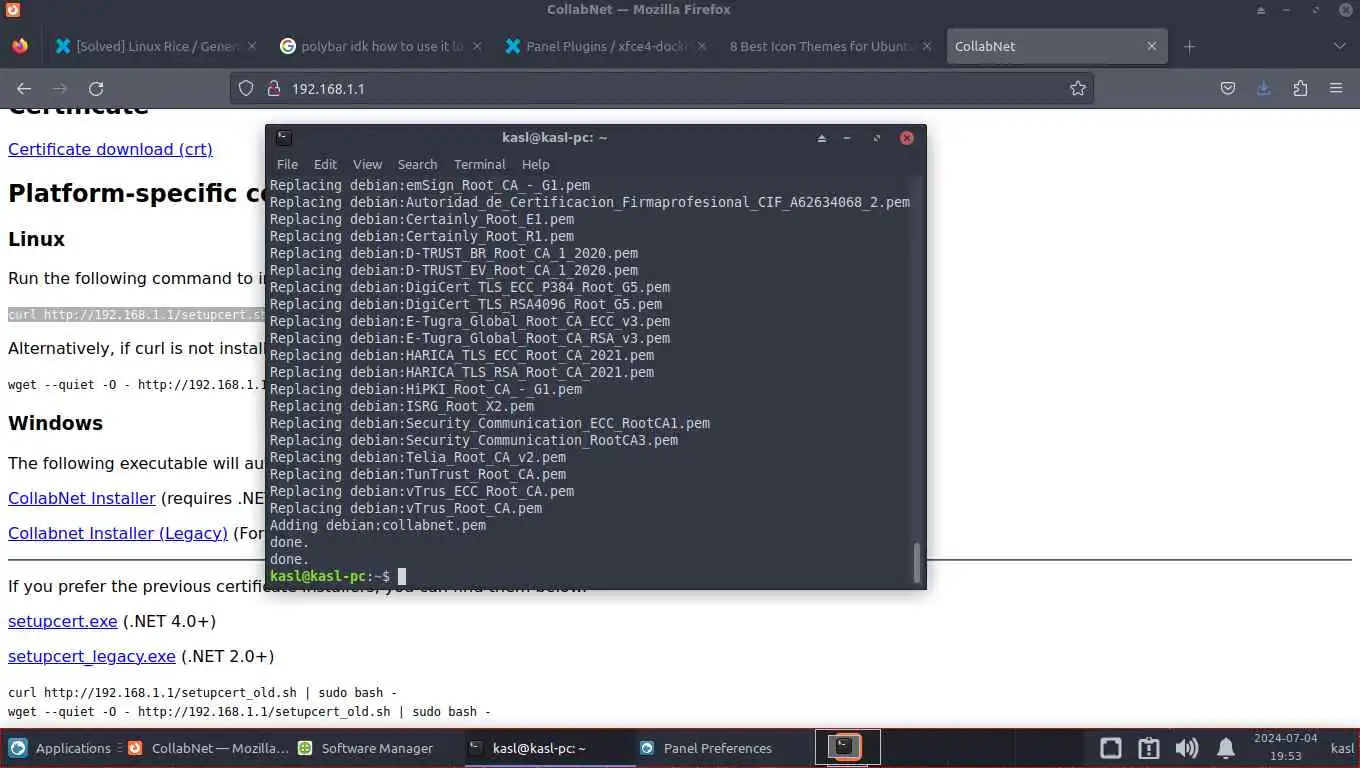Image resolution: width=1360 pixels, height=768 pixels.
Task: Click the kasl@kasl-pc shell prompt line
Action: click(x=338, y=576)
